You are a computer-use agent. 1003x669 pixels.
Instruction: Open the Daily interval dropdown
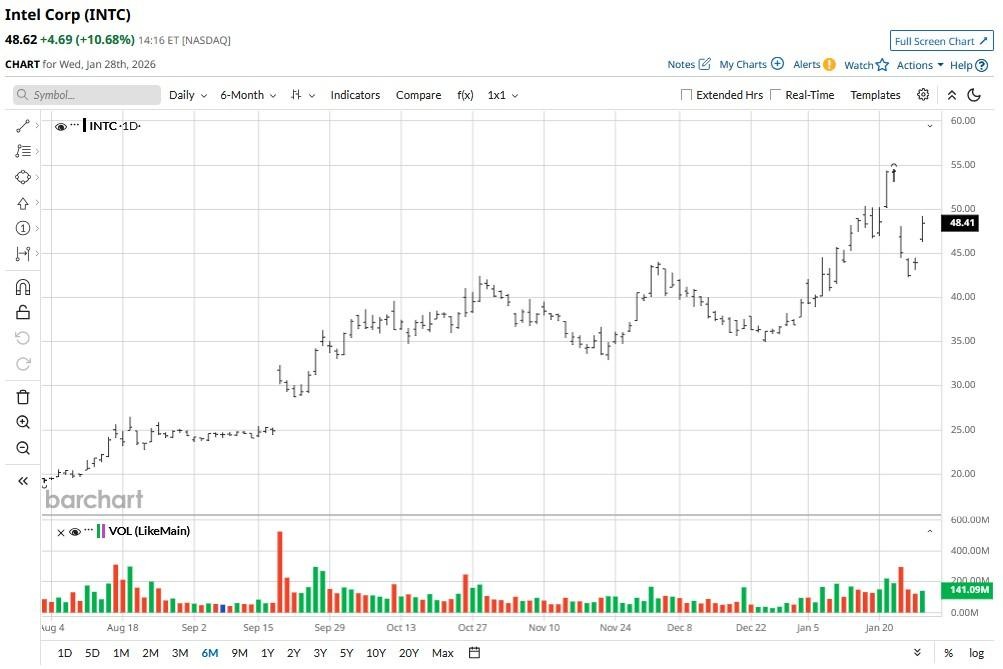click(x=188, y=95)
